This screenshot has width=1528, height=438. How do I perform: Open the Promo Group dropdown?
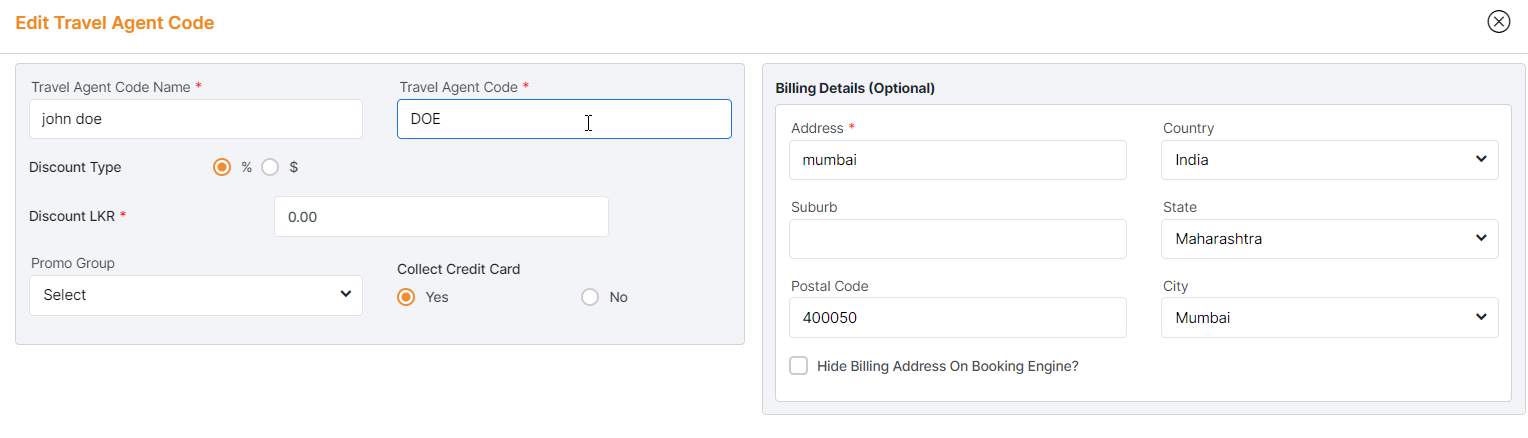point(196,295)
